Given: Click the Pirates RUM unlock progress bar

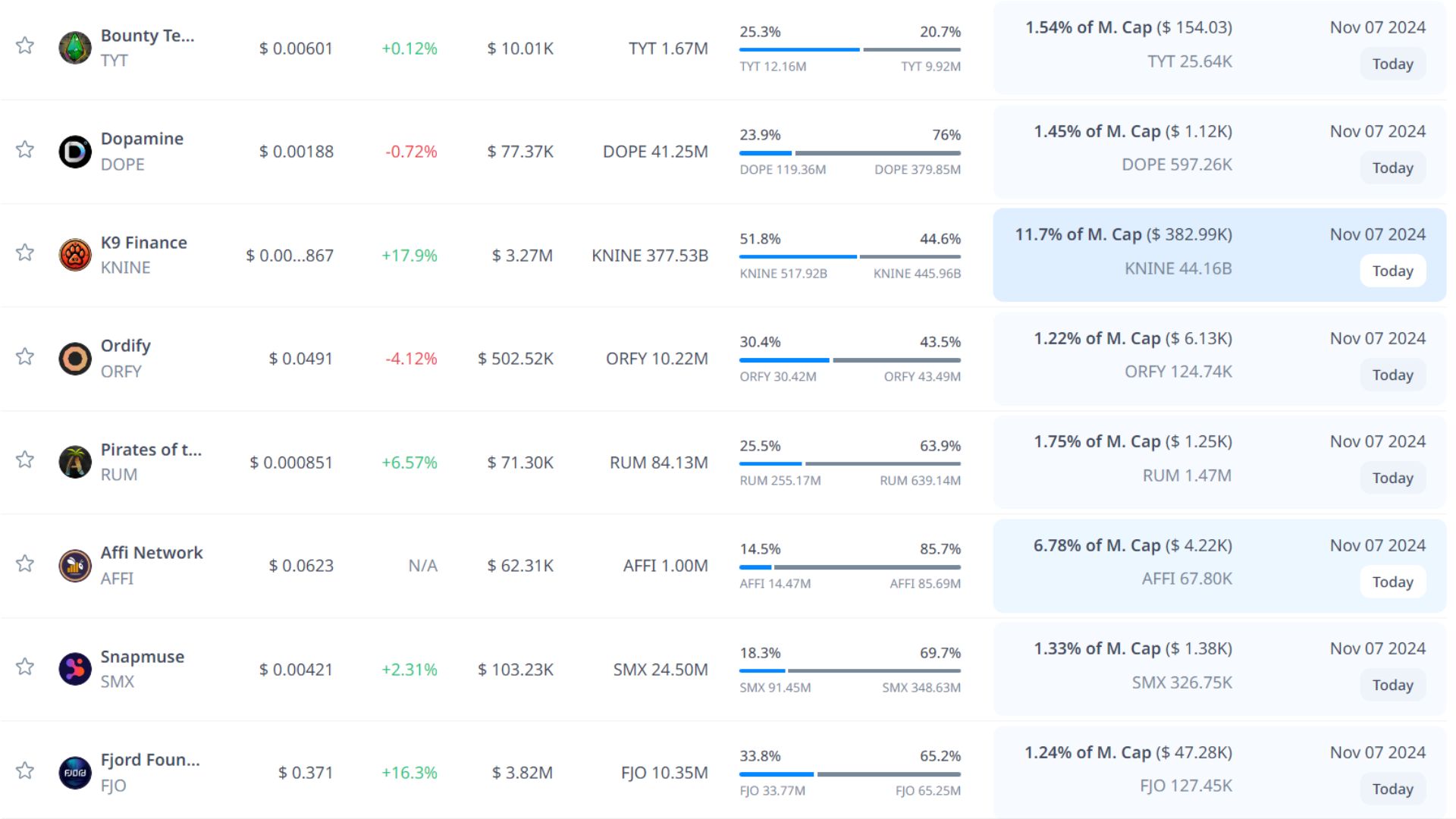Looking at the screenshot, I should pos(849,463).
